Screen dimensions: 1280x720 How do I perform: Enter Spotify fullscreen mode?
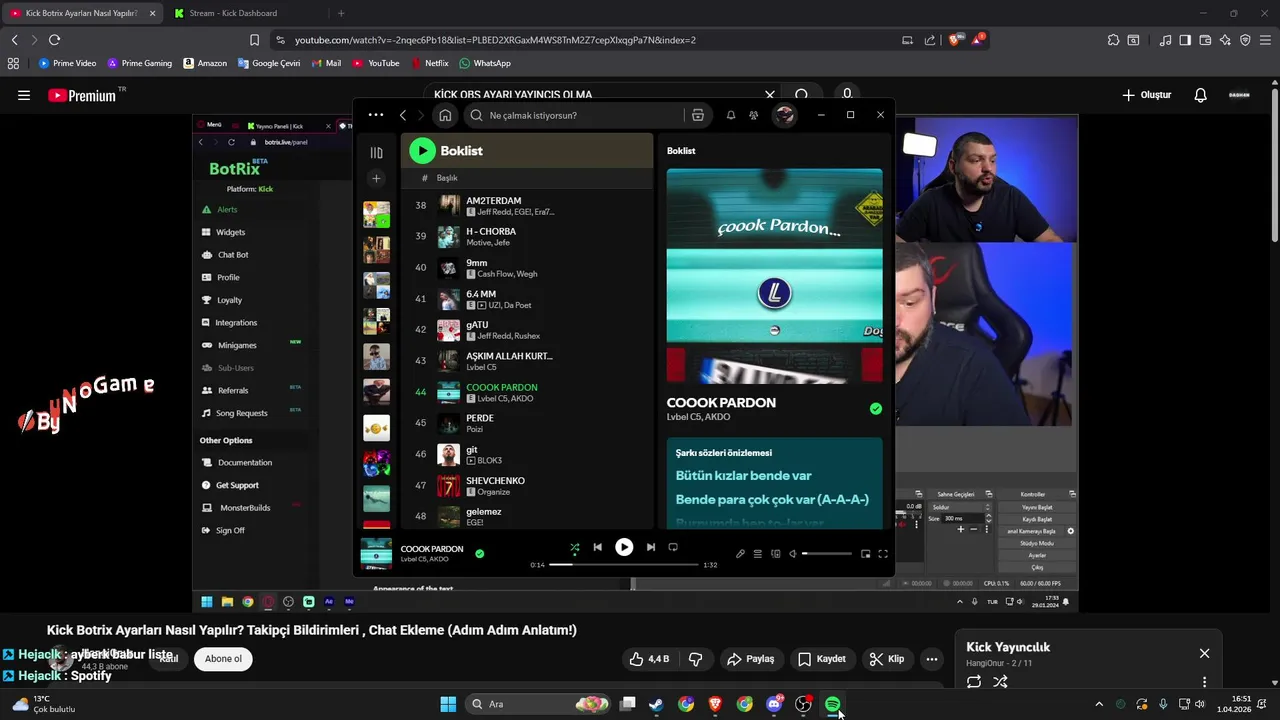pyautogui.click(x=883, y=553)
